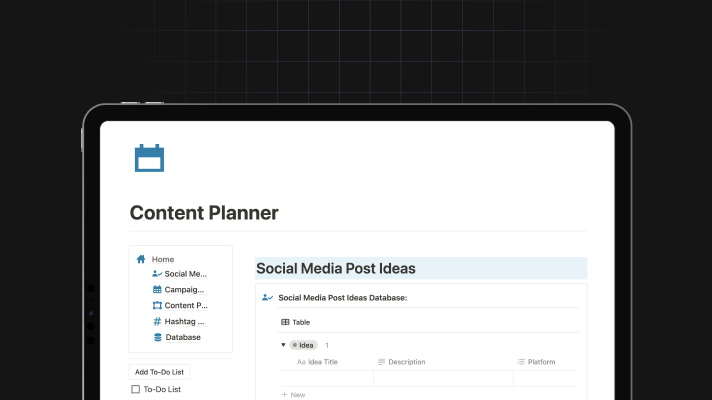712x400 pixels.
Task: Click the Campaig... calendar grid icon
Action: coord(157,289)
